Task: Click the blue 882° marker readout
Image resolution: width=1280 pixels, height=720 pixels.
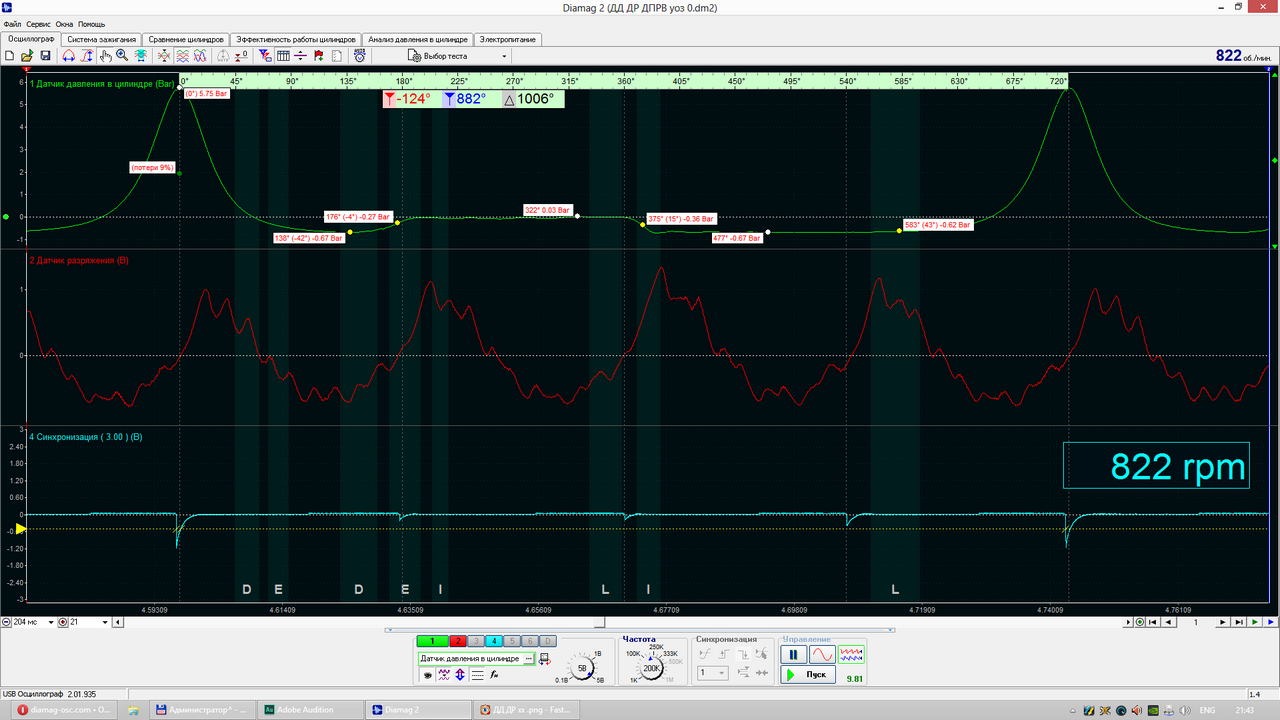Action: coord(467,99)
